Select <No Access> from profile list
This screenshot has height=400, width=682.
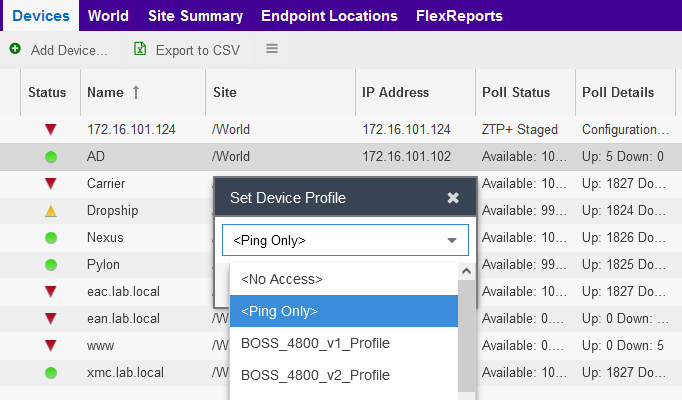[281, 279]
